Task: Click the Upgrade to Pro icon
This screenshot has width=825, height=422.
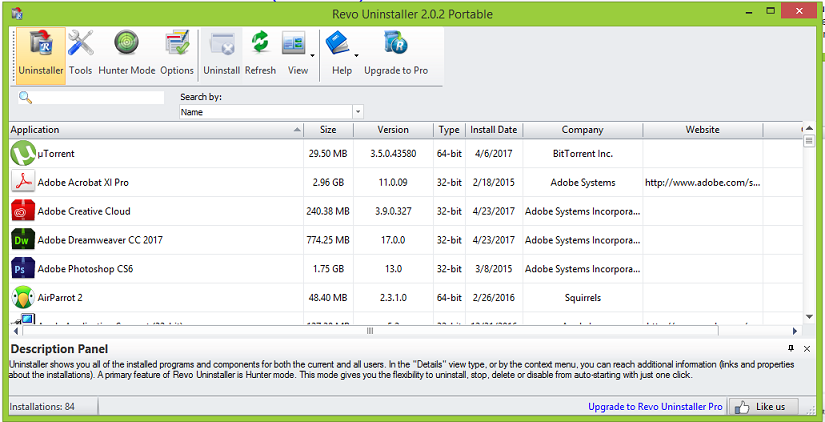Action: (396, 43)
